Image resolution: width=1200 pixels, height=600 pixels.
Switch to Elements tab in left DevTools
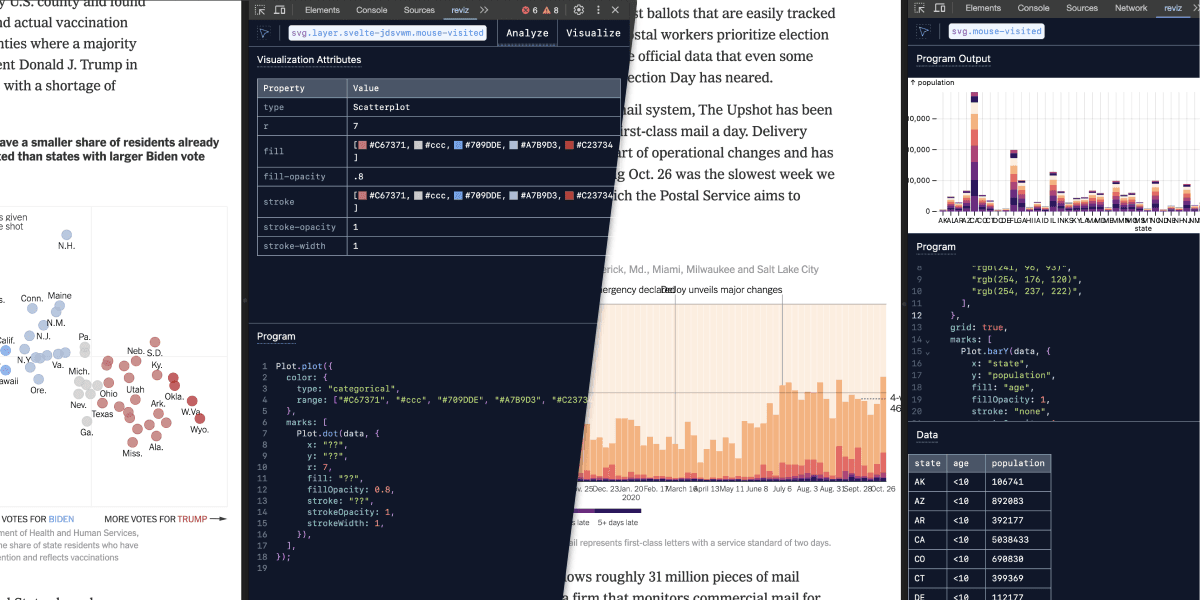click(x=322, y=10)
